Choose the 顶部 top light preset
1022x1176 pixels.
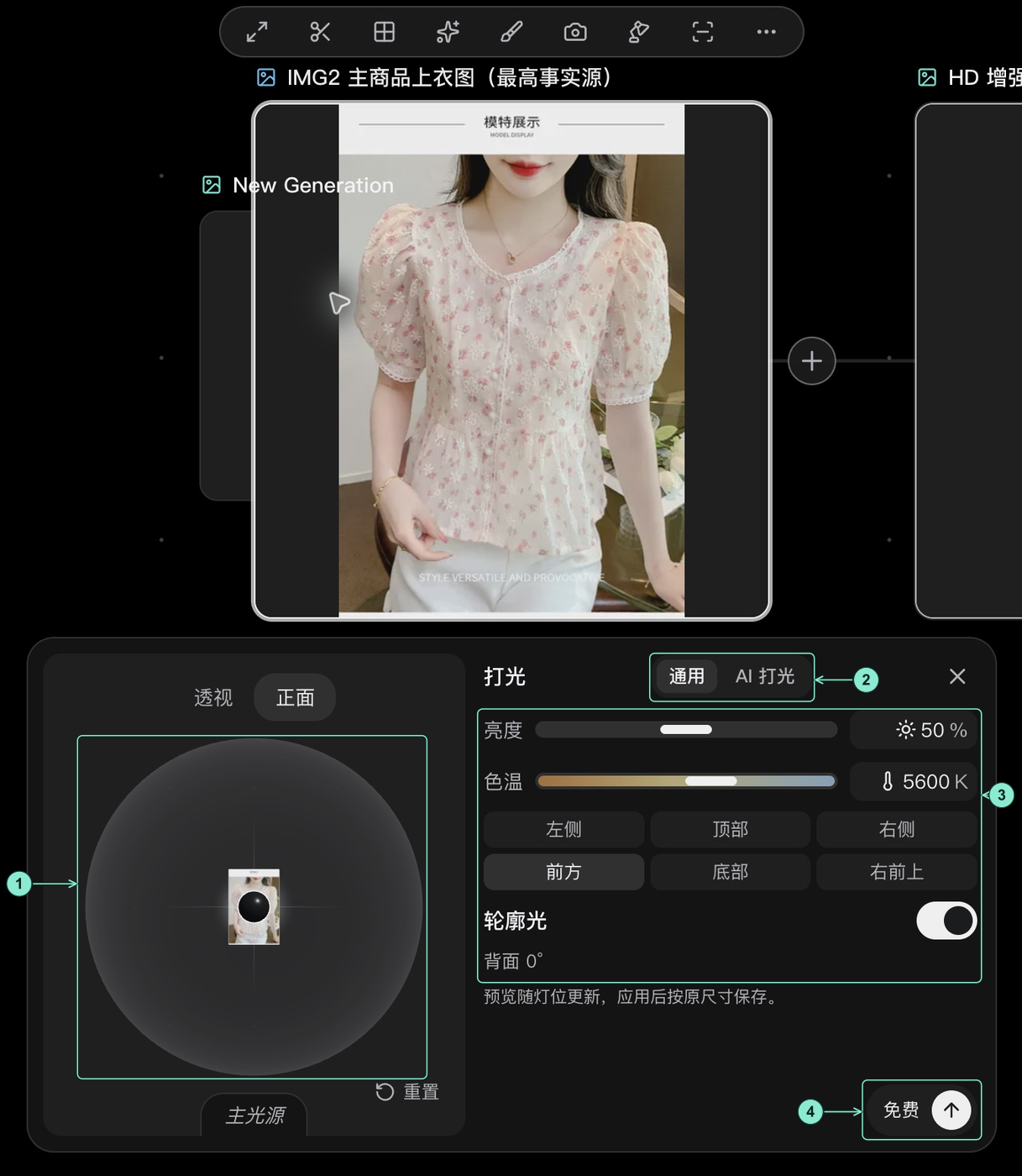click(730, 829)
